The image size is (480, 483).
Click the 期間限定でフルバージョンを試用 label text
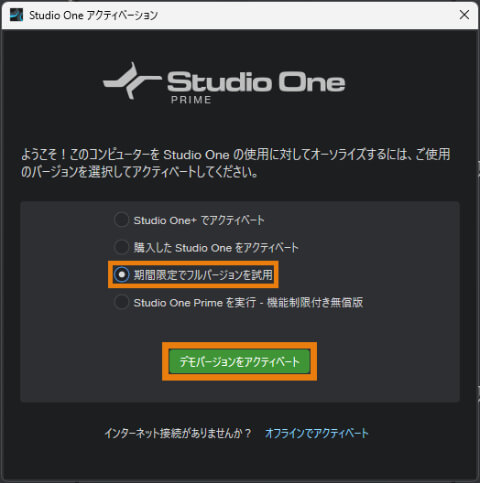coord(203,275)
